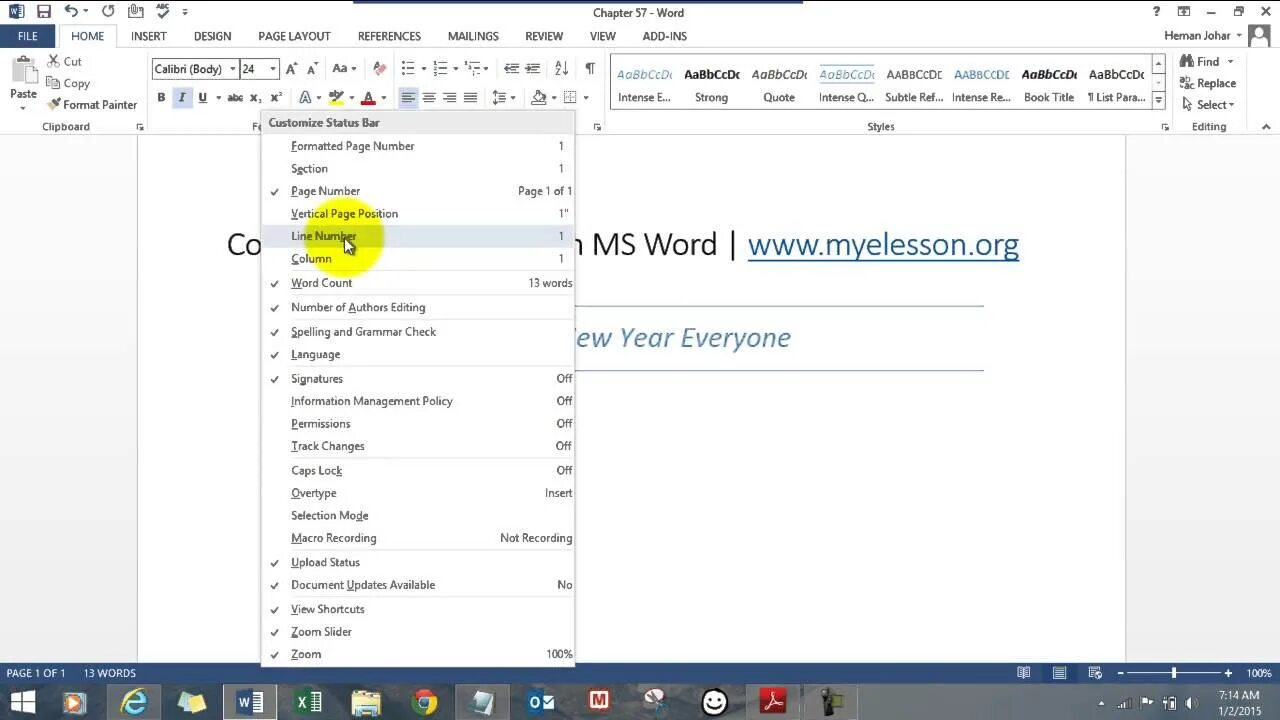Click the Decrease Indent icon
The width and height of the screenshot is (1280, 720).
point(511,69)
